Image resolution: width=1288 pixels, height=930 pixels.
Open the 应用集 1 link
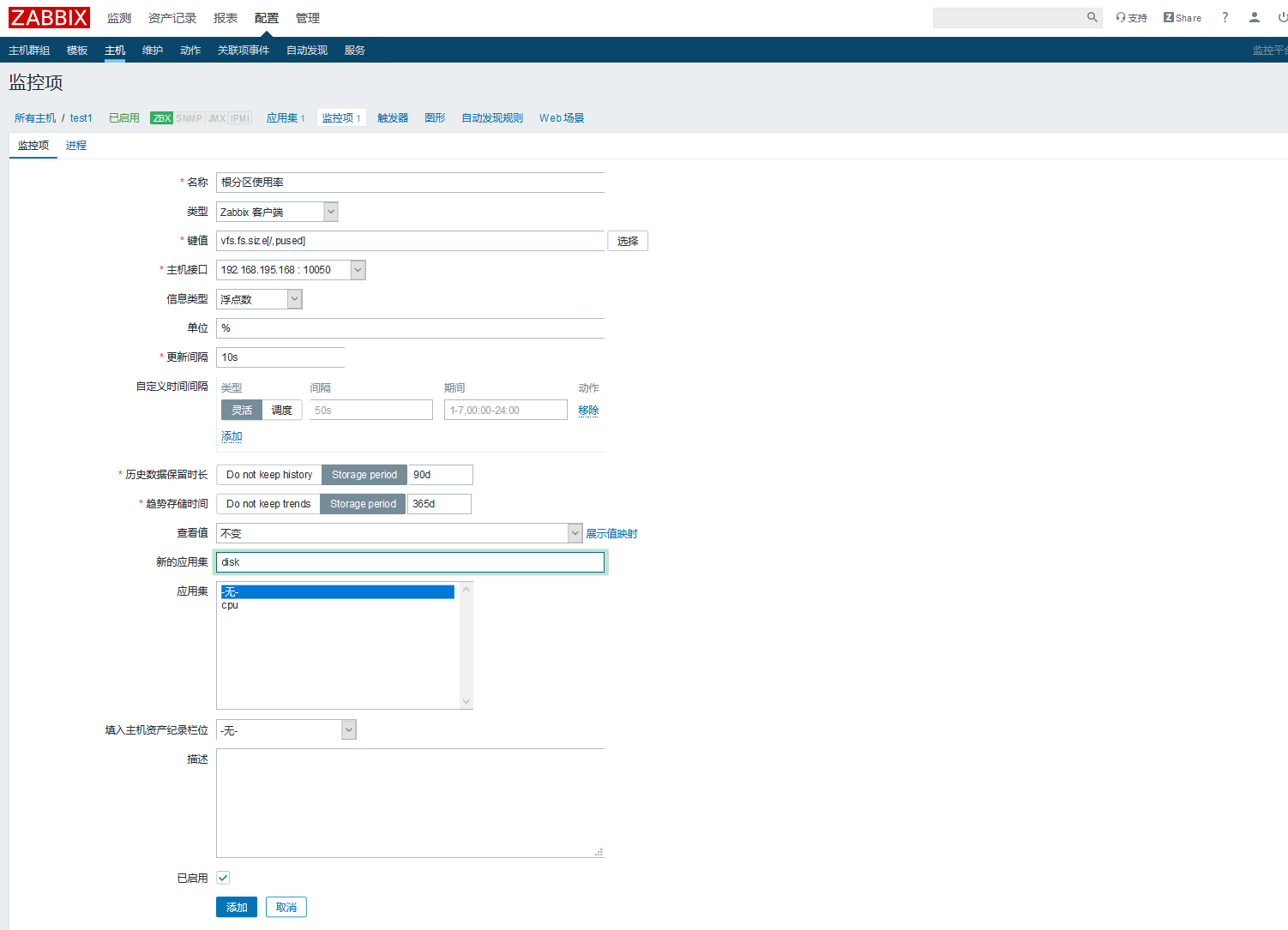coord(286,118)
